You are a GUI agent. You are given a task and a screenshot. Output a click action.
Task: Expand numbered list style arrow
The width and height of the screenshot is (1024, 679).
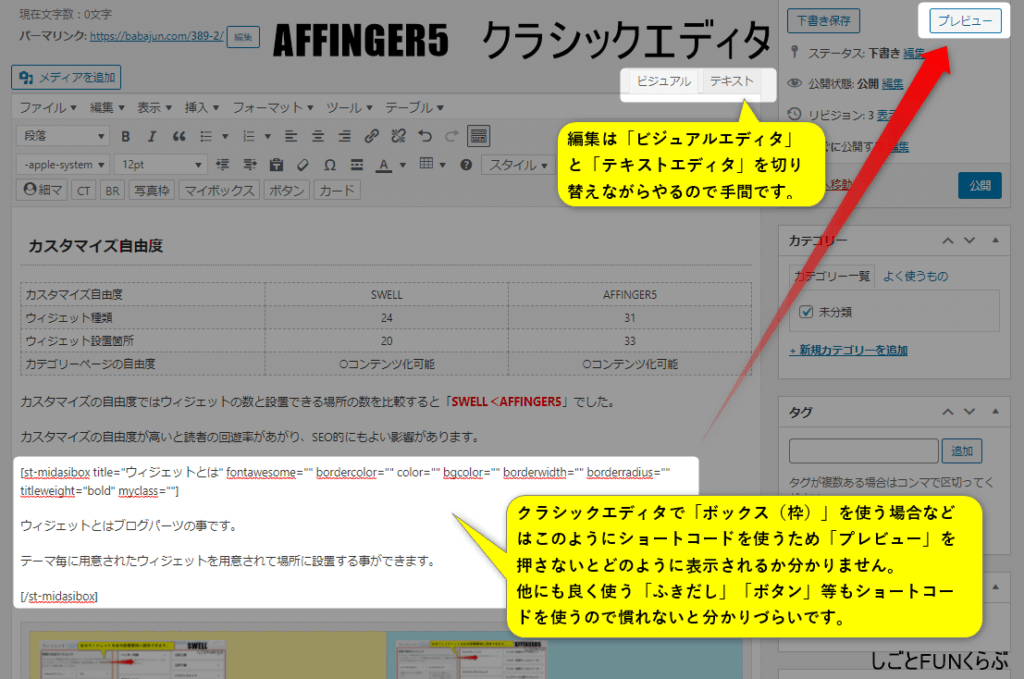click(x=268, y=136)
